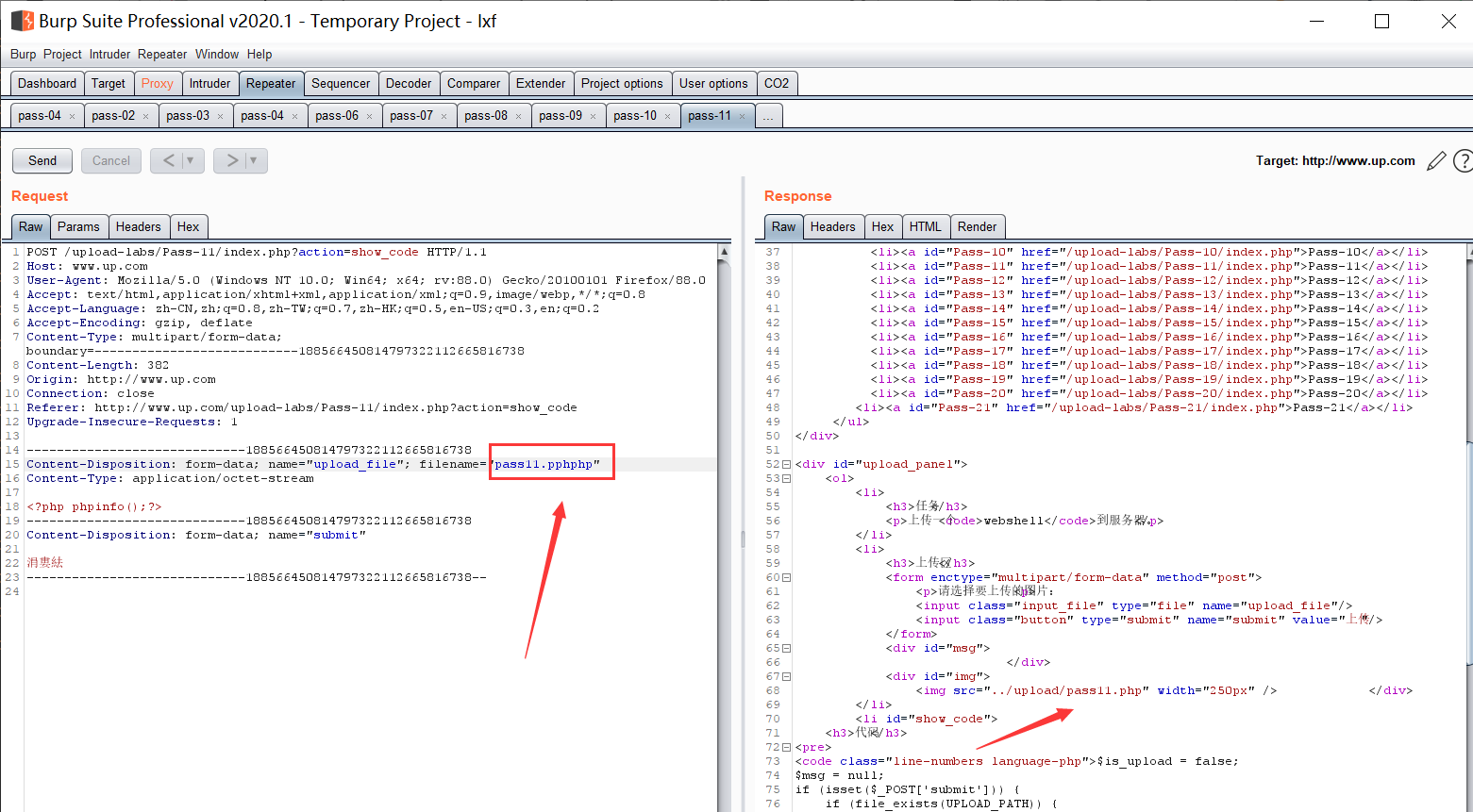This screenshot has height=812, width=1473.
Task: Click the request pane vertical scrollbar up arrow
Action: coord(725,252)
